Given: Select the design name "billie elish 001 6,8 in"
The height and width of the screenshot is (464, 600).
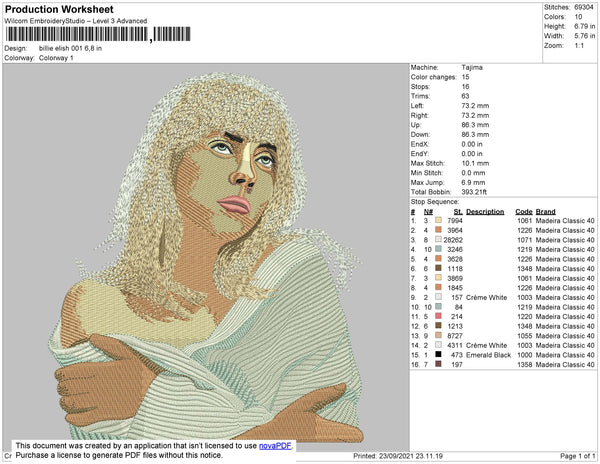Looking at the screenshot, I should 70,49.
